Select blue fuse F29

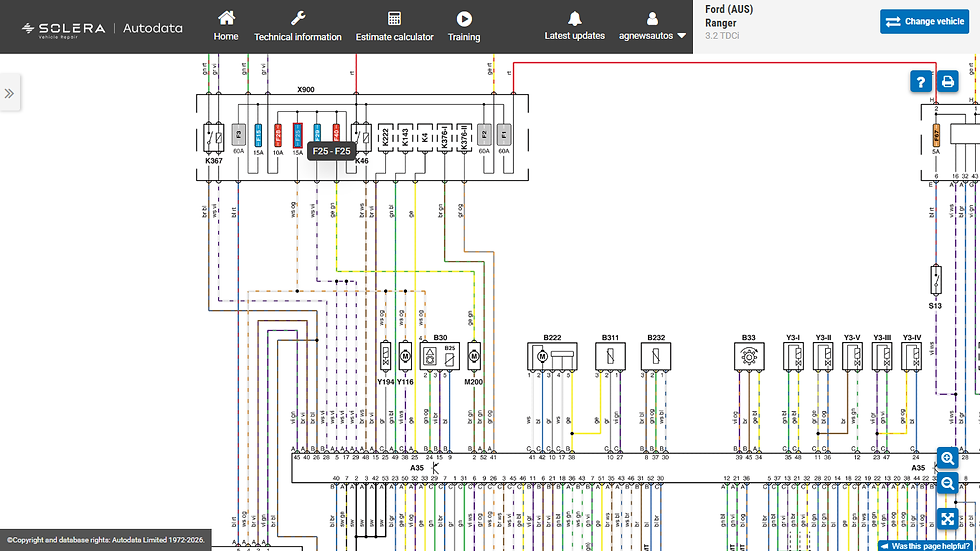pyautogui.click(x=317, y=134)
